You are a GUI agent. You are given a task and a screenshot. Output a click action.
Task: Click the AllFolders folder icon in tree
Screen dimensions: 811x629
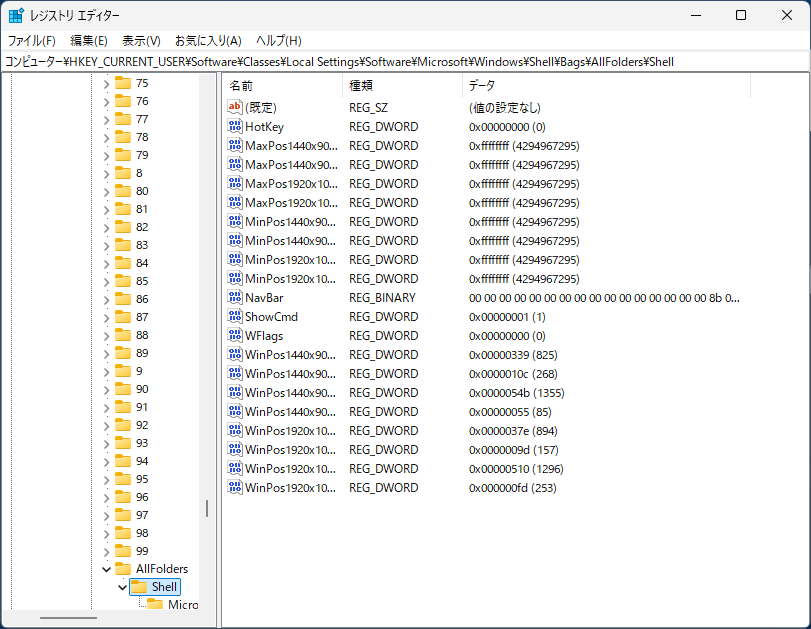point(123,569)
